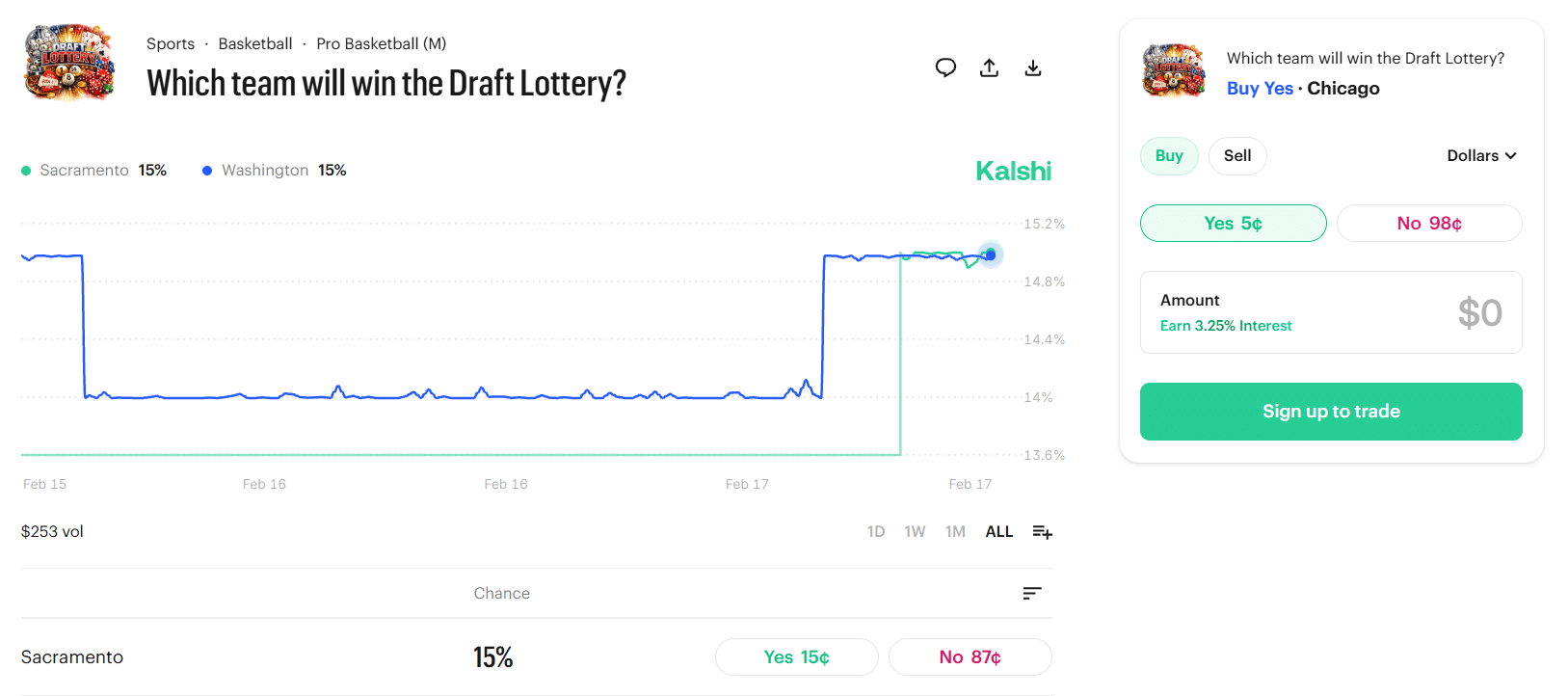Select the ALL chart range
Image resolution: width=1568 pixels, height=696 pixels.
click(998, 532)
